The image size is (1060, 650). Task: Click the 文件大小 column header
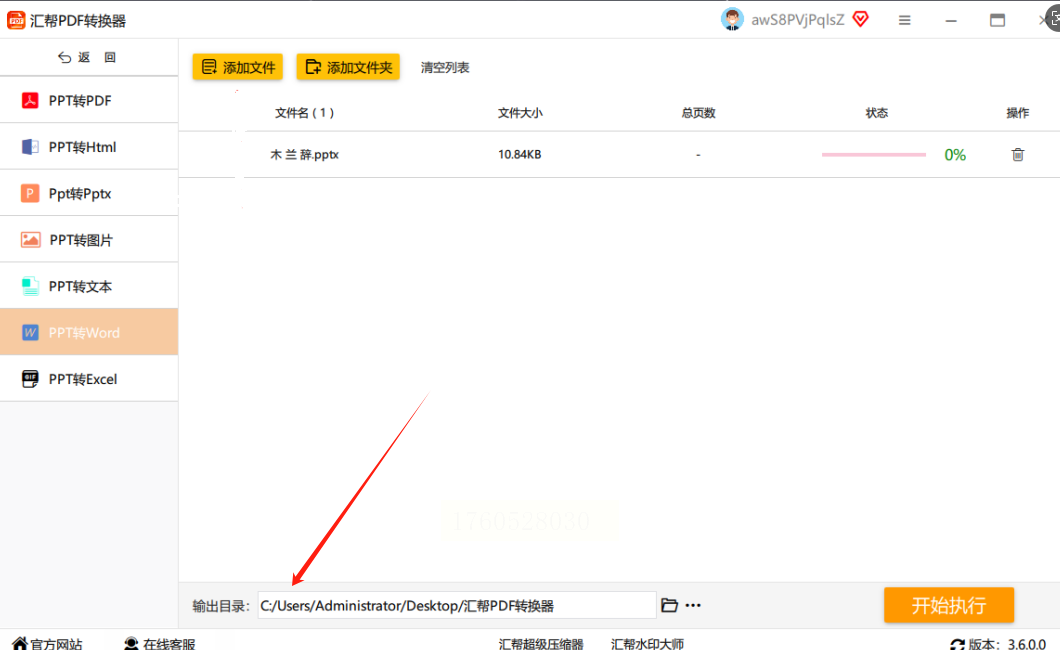(x=520, y=113)
